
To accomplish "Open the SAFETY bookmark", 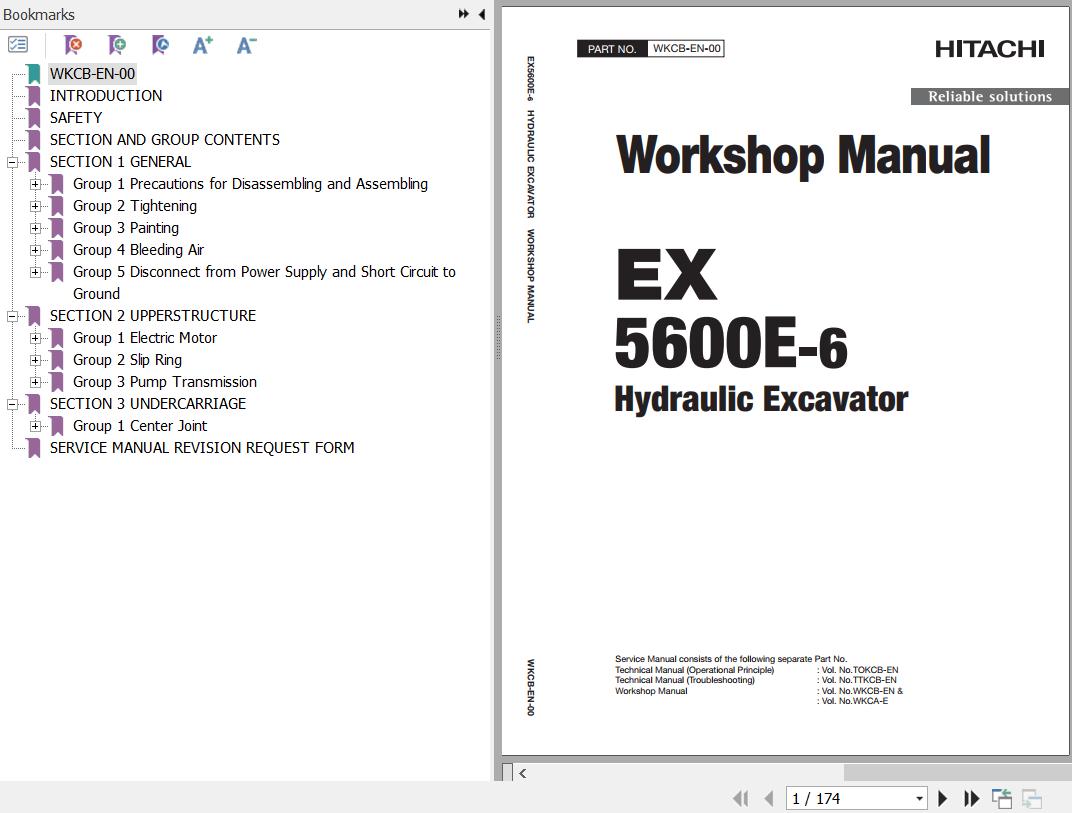I will (x=76, y=118).
